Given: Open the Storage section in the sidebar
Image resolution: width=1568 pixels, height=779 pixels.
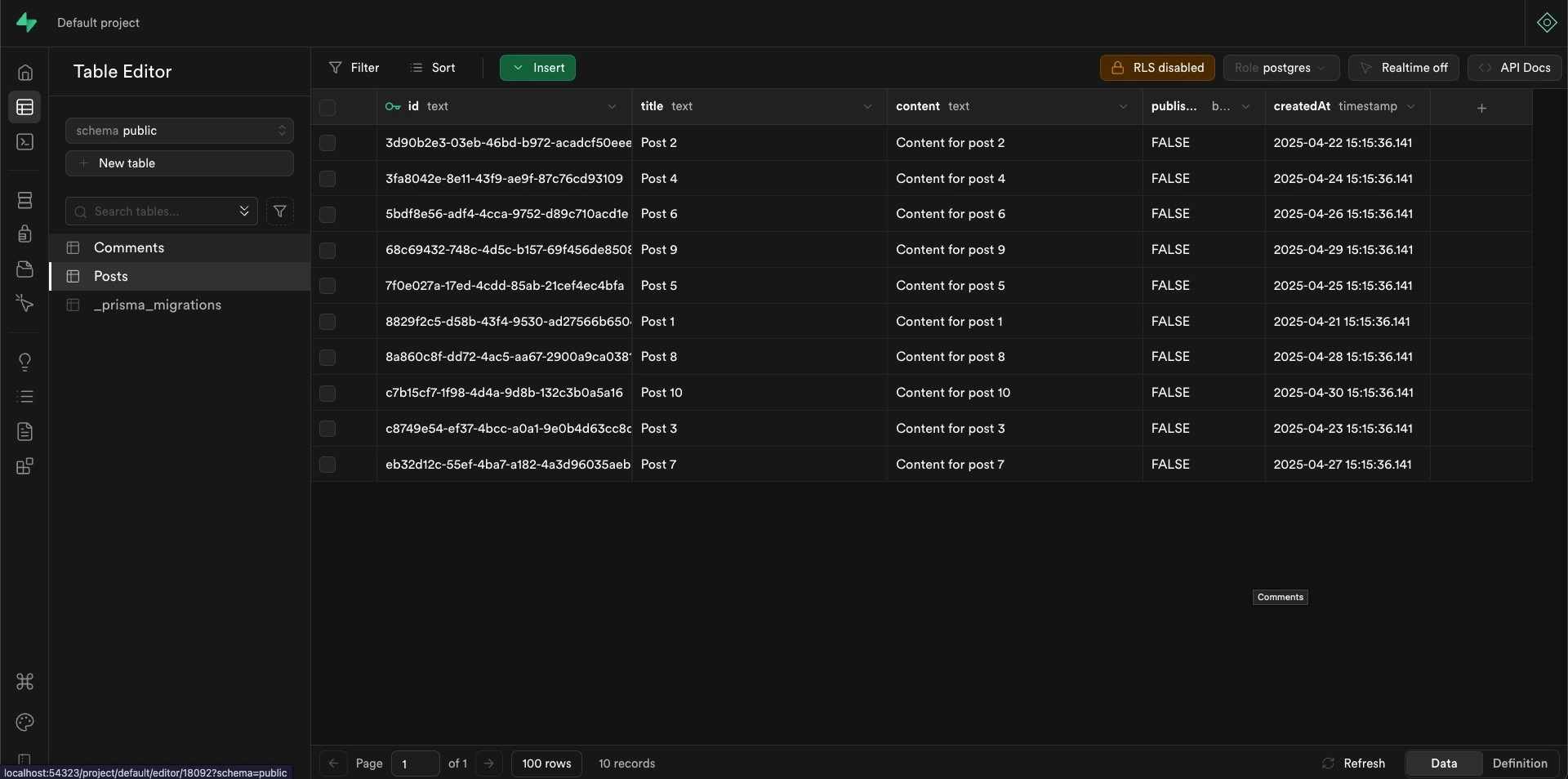Looking at the screenshot, I should pyautogui.click(x=25, y=269).
